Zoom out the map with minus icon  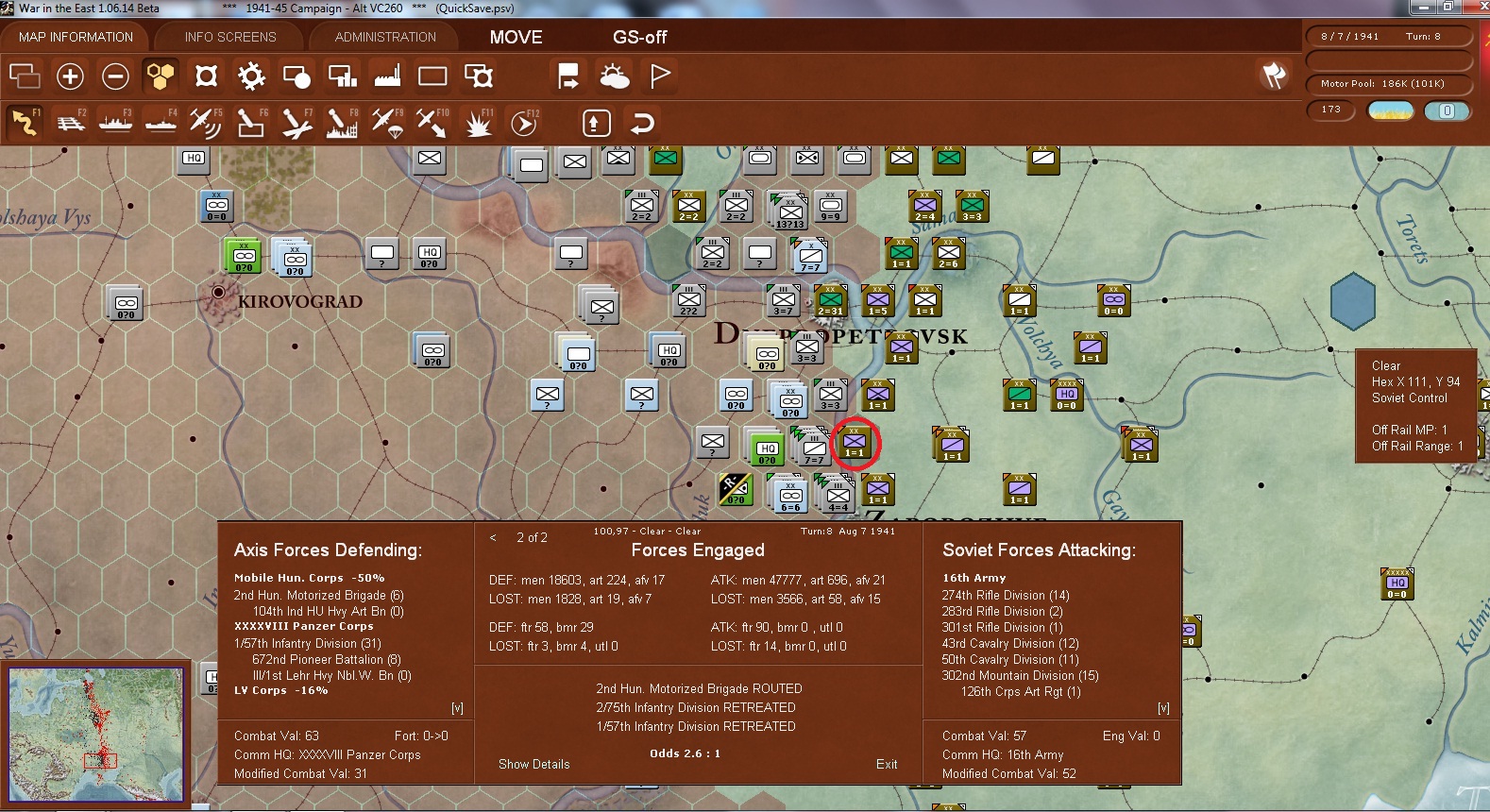coord(115,76)
